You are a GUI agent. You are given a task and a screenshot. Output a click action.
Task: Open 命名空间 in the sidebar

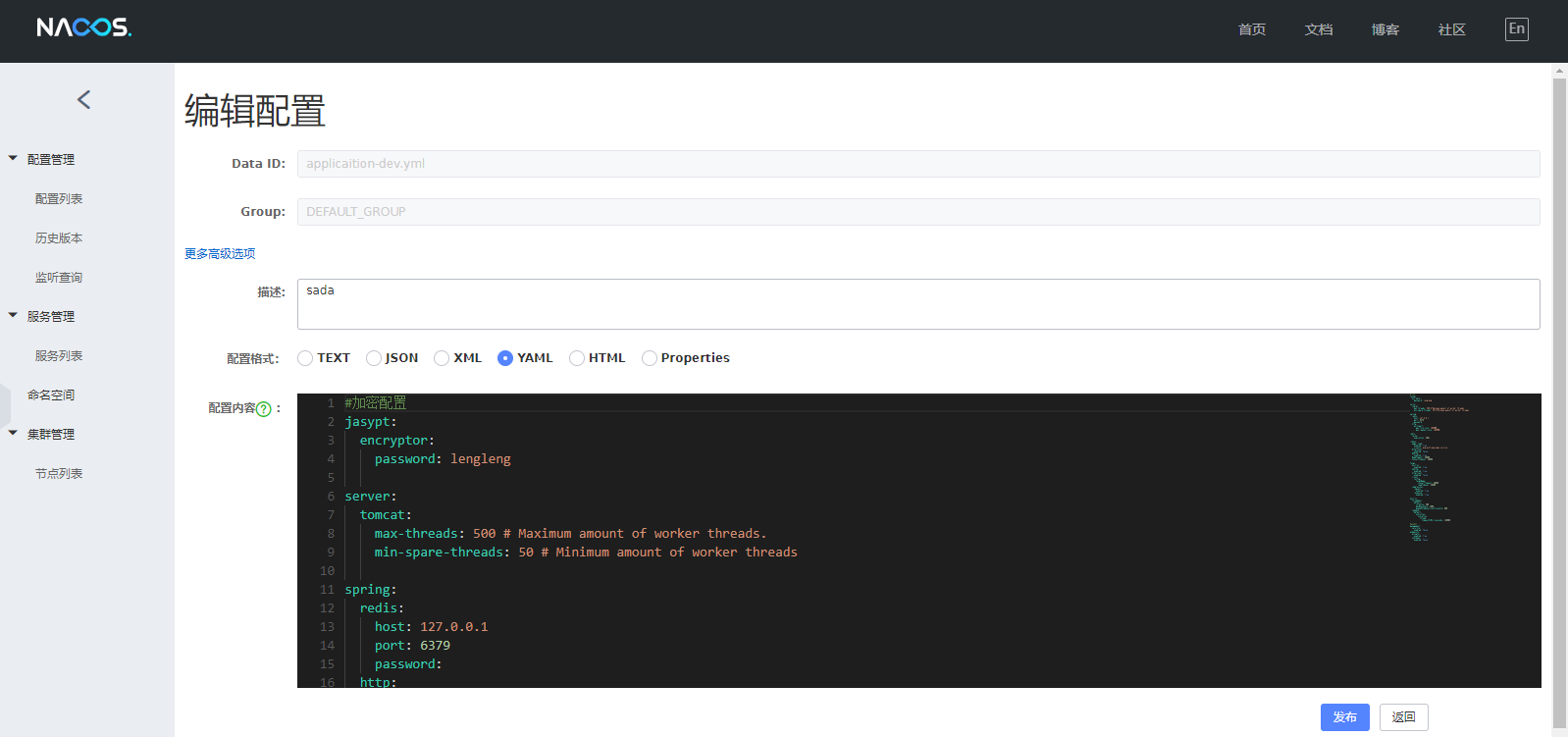pos(51,395)
